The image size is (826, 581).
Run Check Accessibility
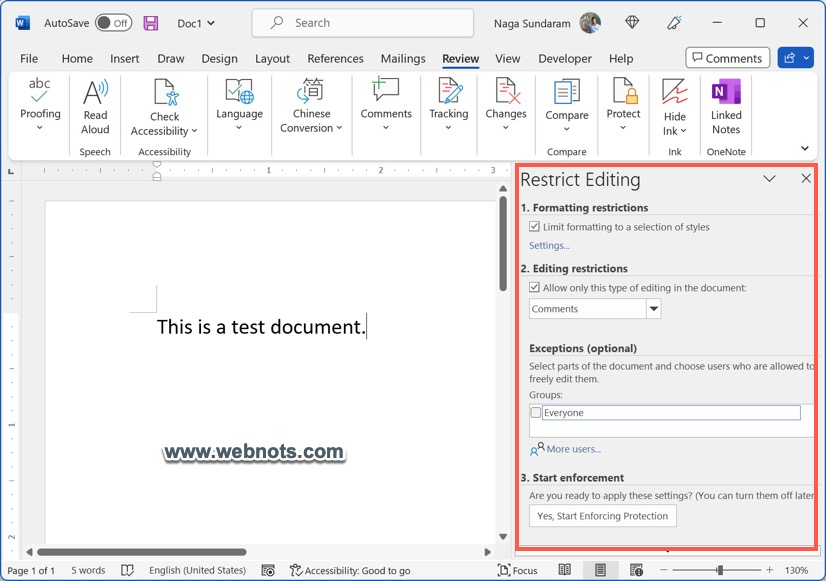pyautogui.click(x=163, y=105)
